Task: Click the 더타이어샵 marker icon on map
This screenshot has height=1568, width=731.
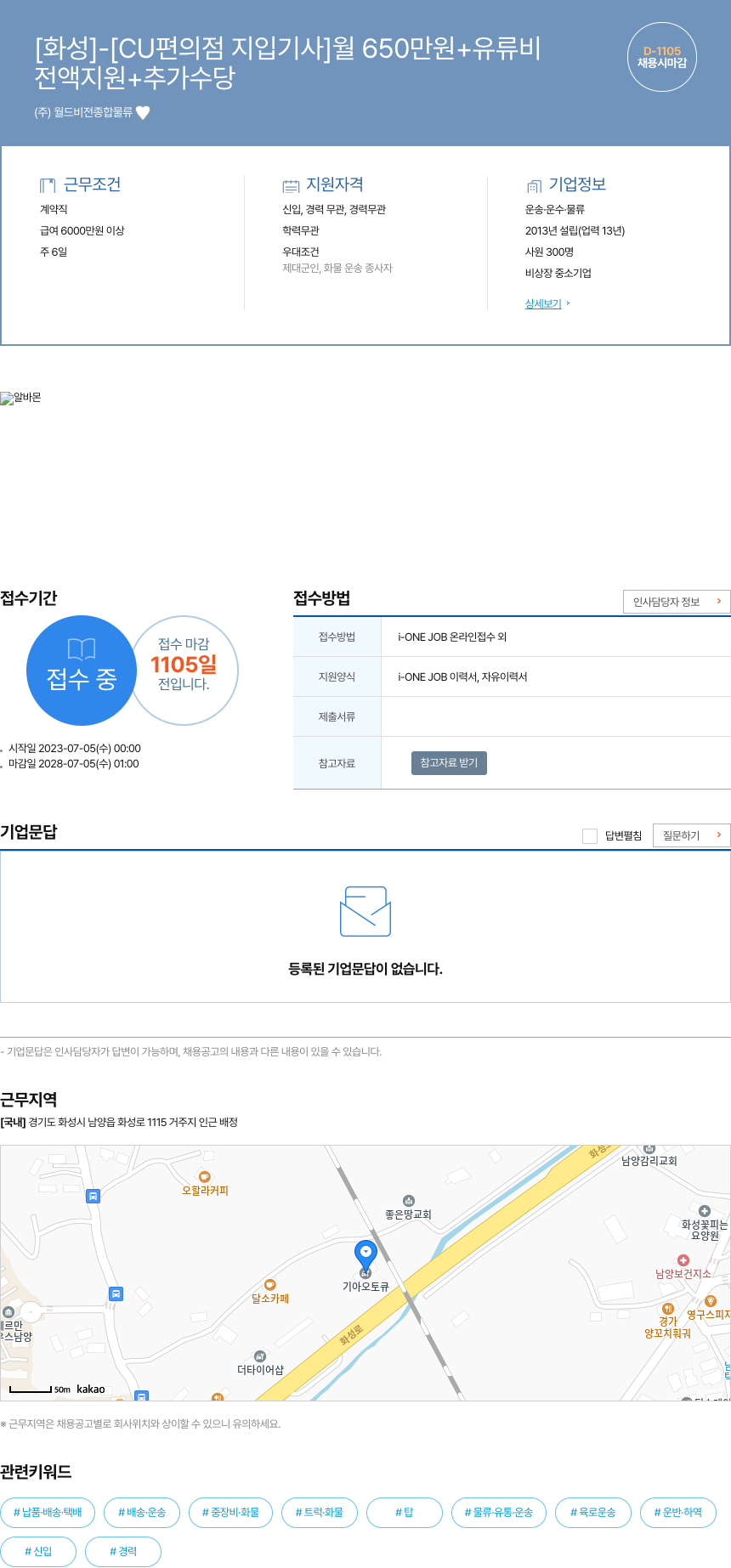Action: pos(260,1356)
